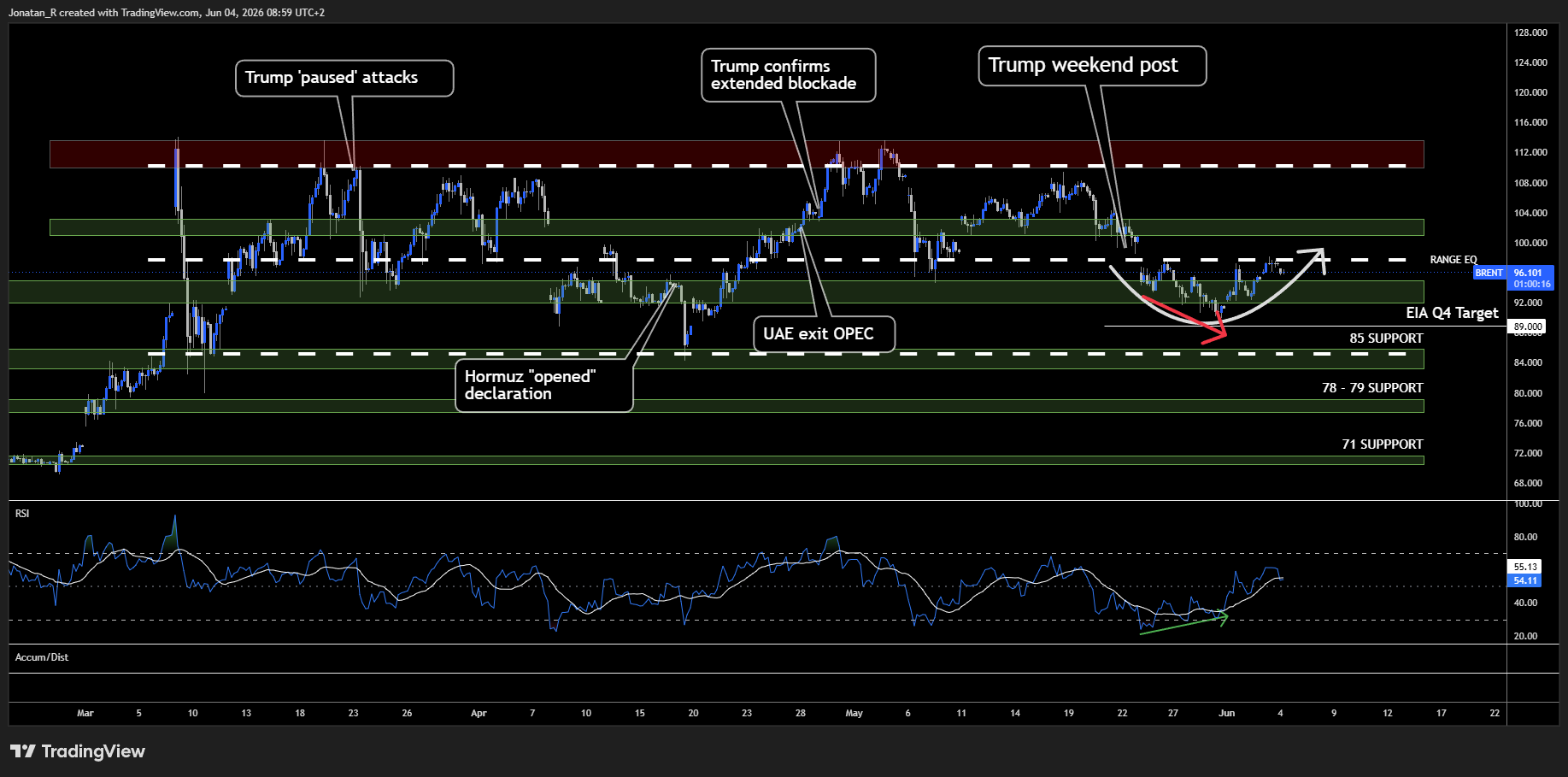Screen dimensions: 1568x777
Task: Click 108.000 on the price axis
Action: pos(1530,183)
